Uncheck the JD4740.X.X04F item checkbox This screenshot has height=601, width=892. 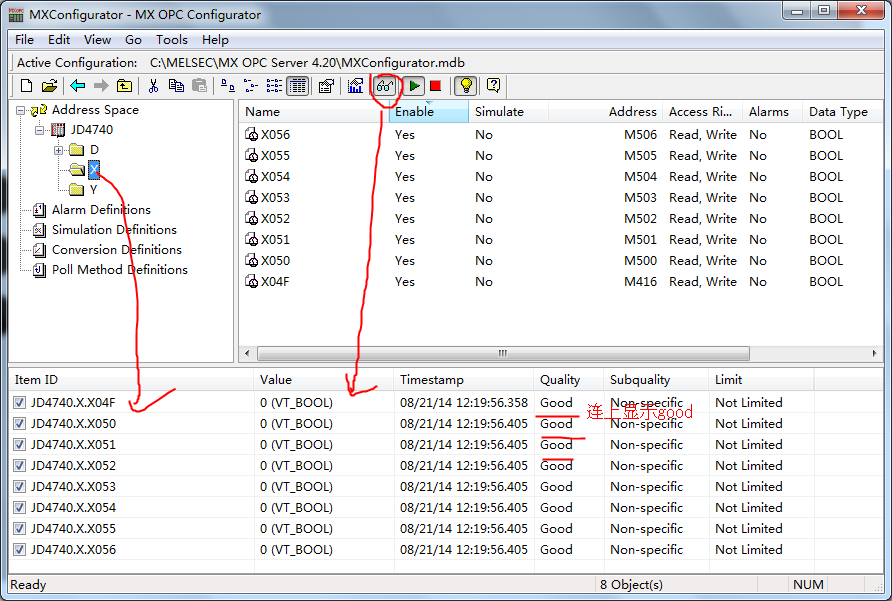(x=21, y=403)
